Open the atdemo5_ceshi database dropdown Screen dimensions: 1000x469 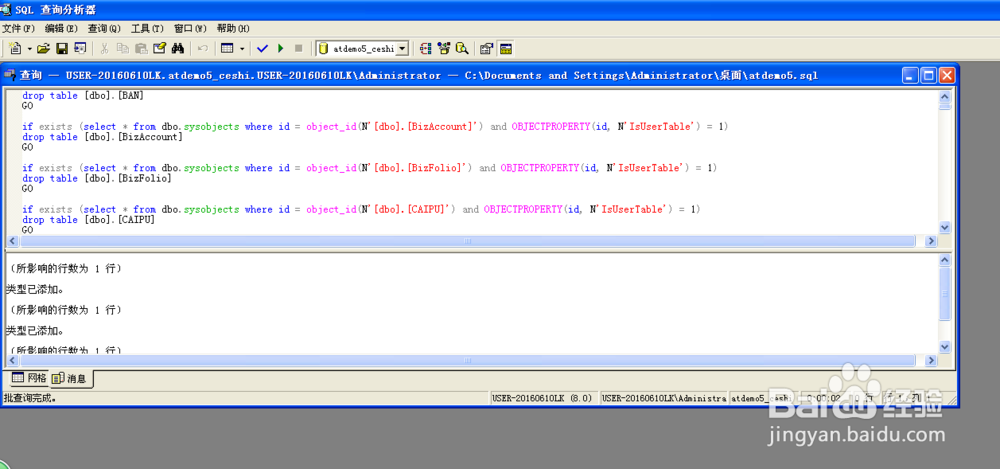[x=402, y=48]
